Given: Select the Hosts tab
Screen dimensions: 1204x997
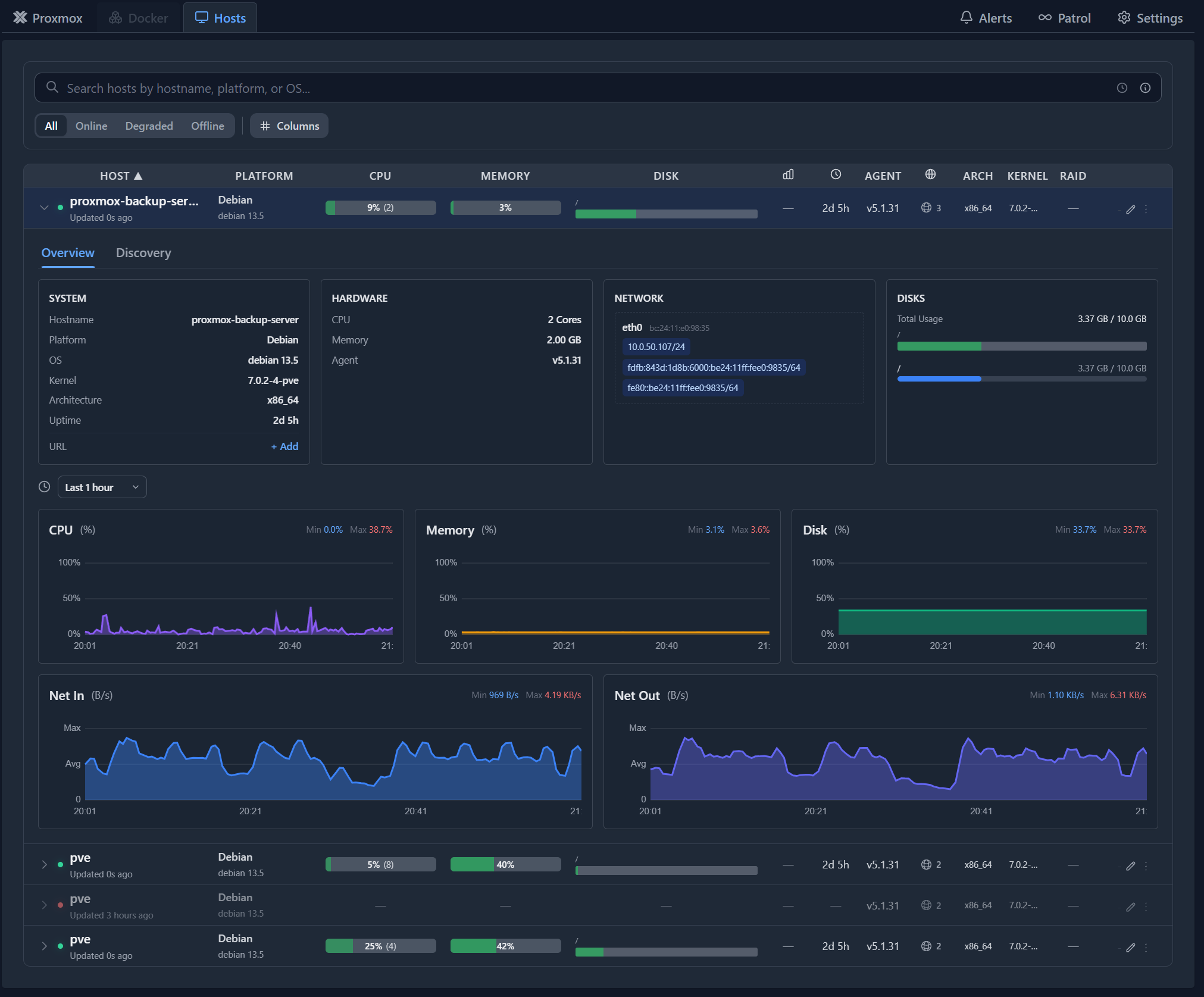Looking at the screenshot, I should point(220,18).
